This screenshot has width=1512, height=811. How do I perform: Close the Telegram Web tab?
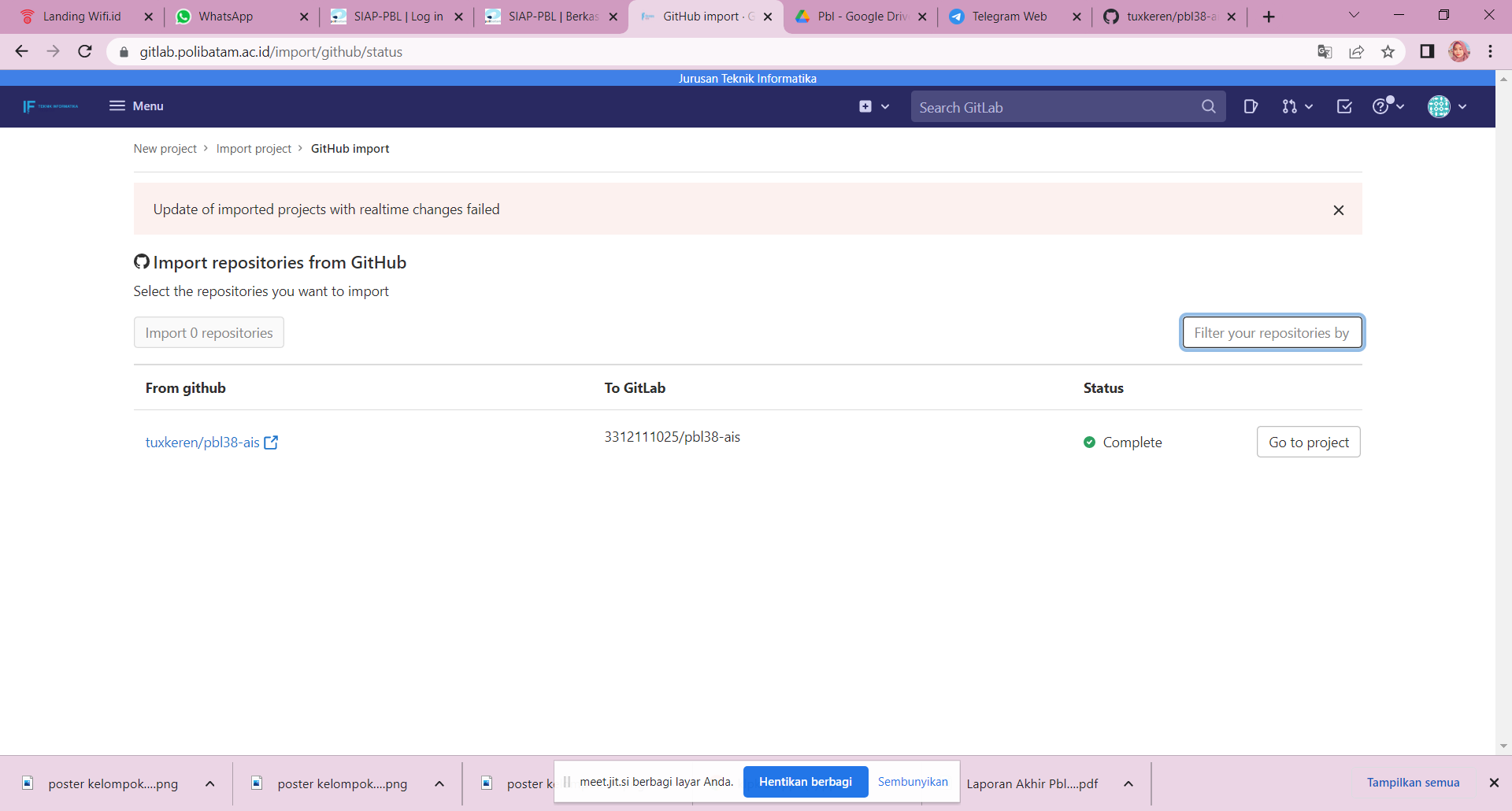[1077, 17]
